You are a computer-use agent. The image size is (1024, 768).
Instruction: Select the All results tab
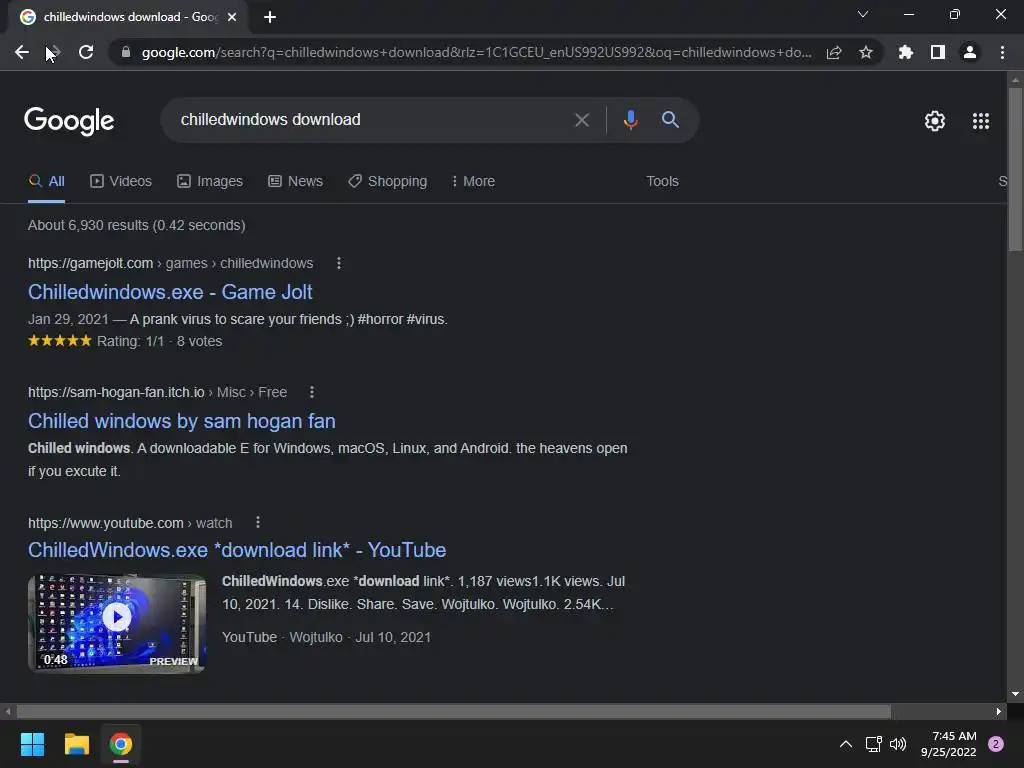(x=46, y=181)
